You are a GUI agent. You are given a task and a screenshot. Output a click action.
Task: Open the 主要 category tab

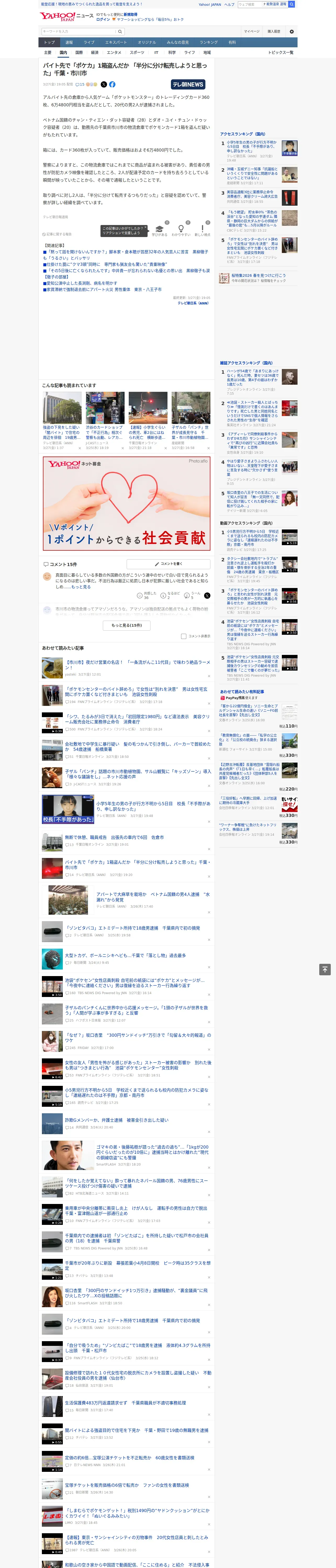[48, 52]
